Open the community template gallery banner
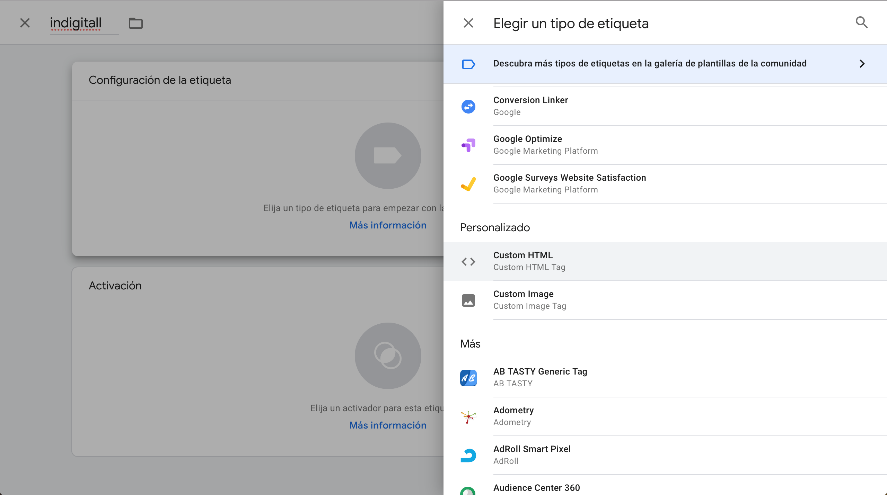Image resolution: width=887 pixels, height=495 pixels. coord(649,64)
